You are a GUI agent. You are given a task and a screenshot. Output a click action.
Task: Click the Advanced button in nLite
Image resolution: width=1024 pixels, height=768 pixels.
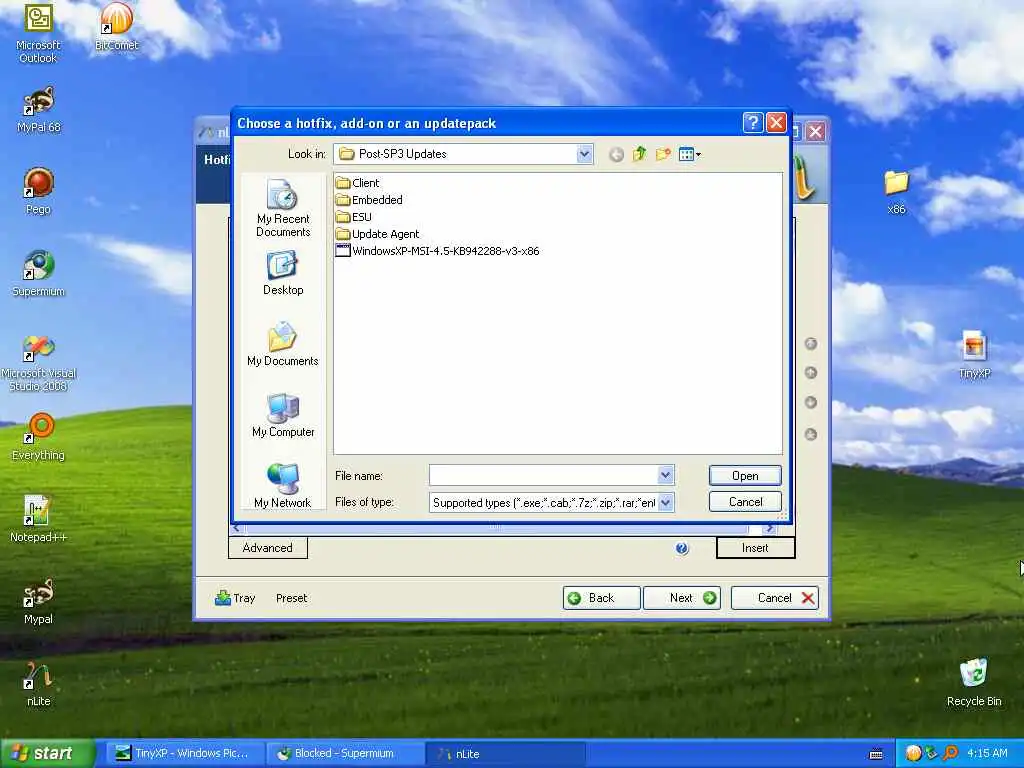[x=268, y=547]
